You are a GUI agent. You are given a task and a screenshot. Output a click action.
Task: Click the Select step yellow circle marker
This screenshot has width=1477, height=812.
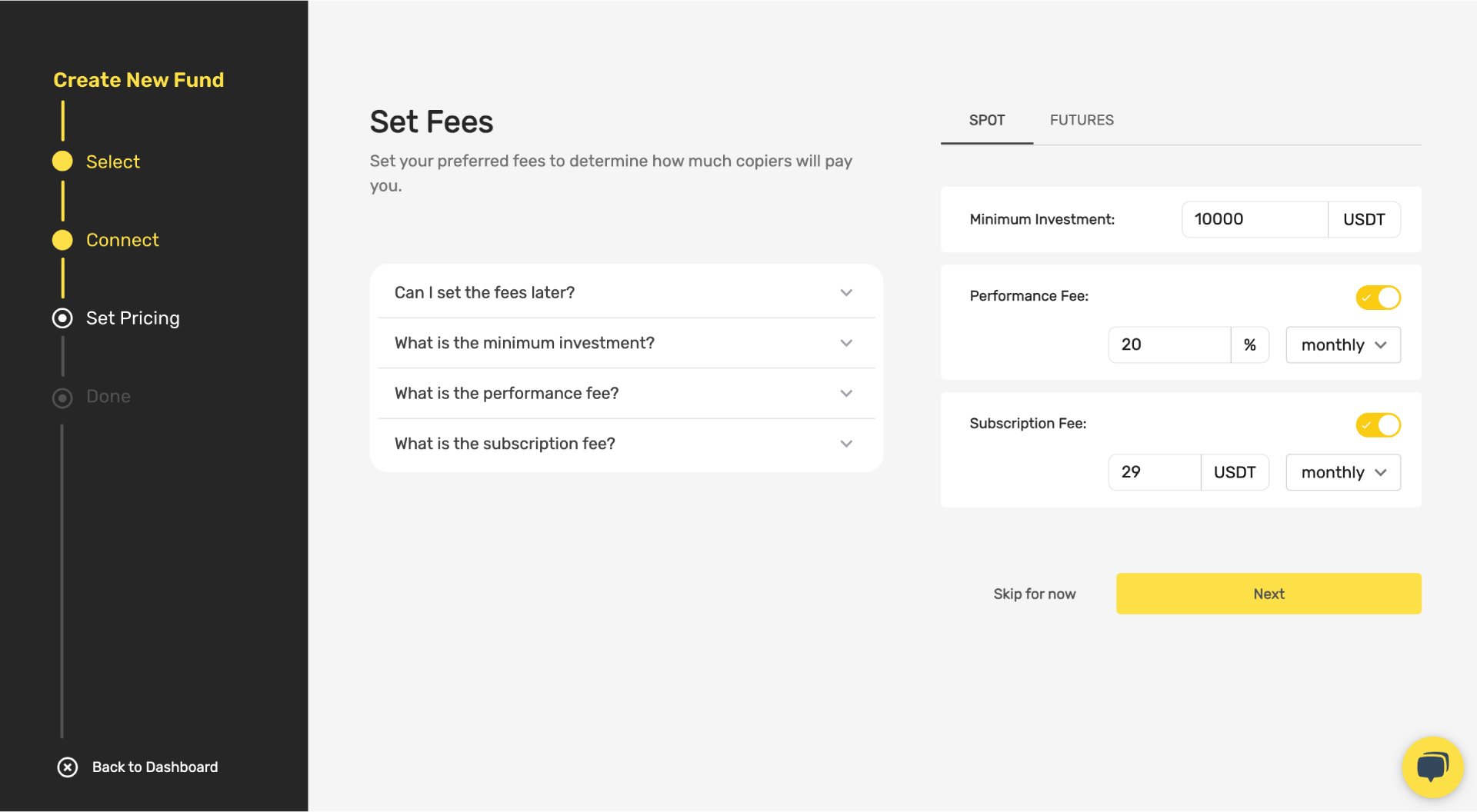pyautogui.click(x=62, y=161)
